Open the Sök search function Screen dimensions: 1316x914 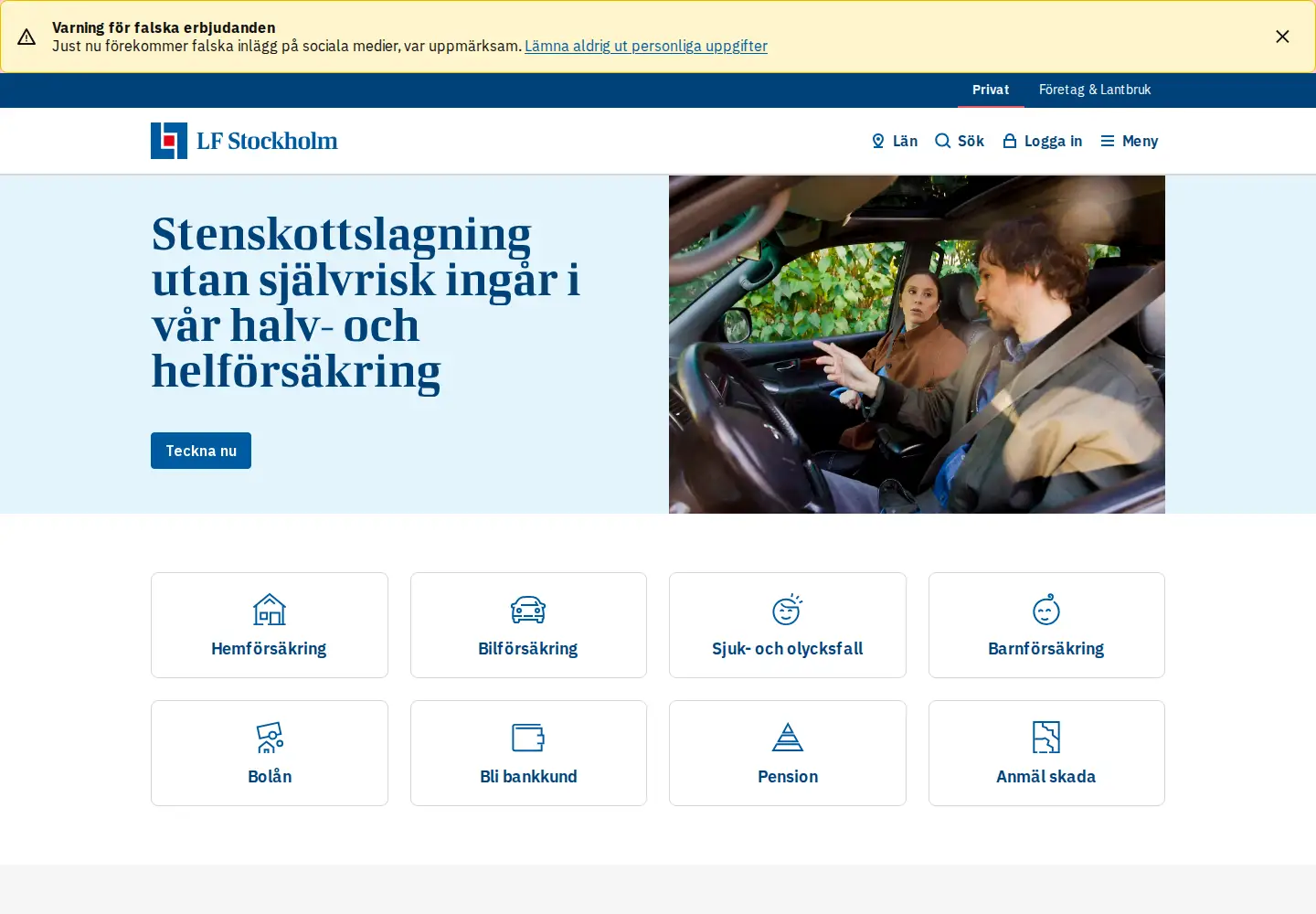(960, 141)
